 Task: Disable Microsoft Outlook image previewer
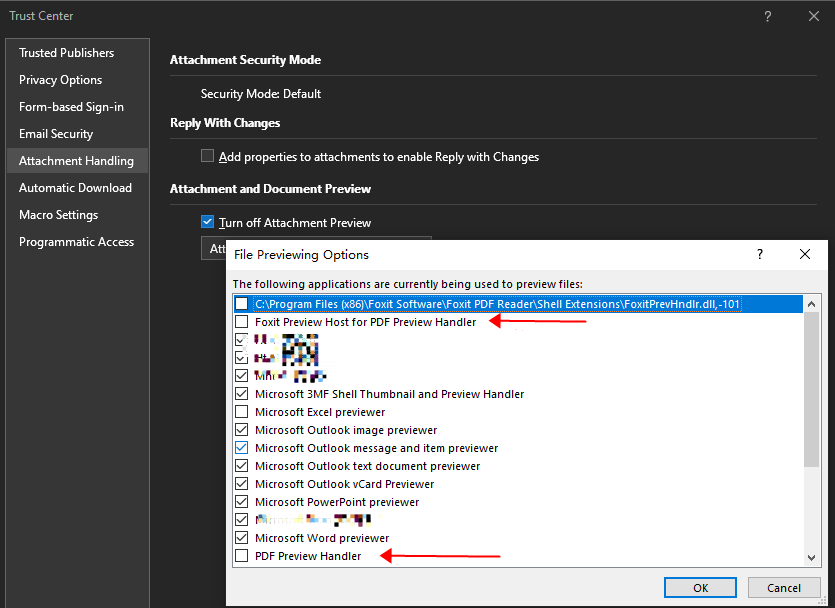242,430
